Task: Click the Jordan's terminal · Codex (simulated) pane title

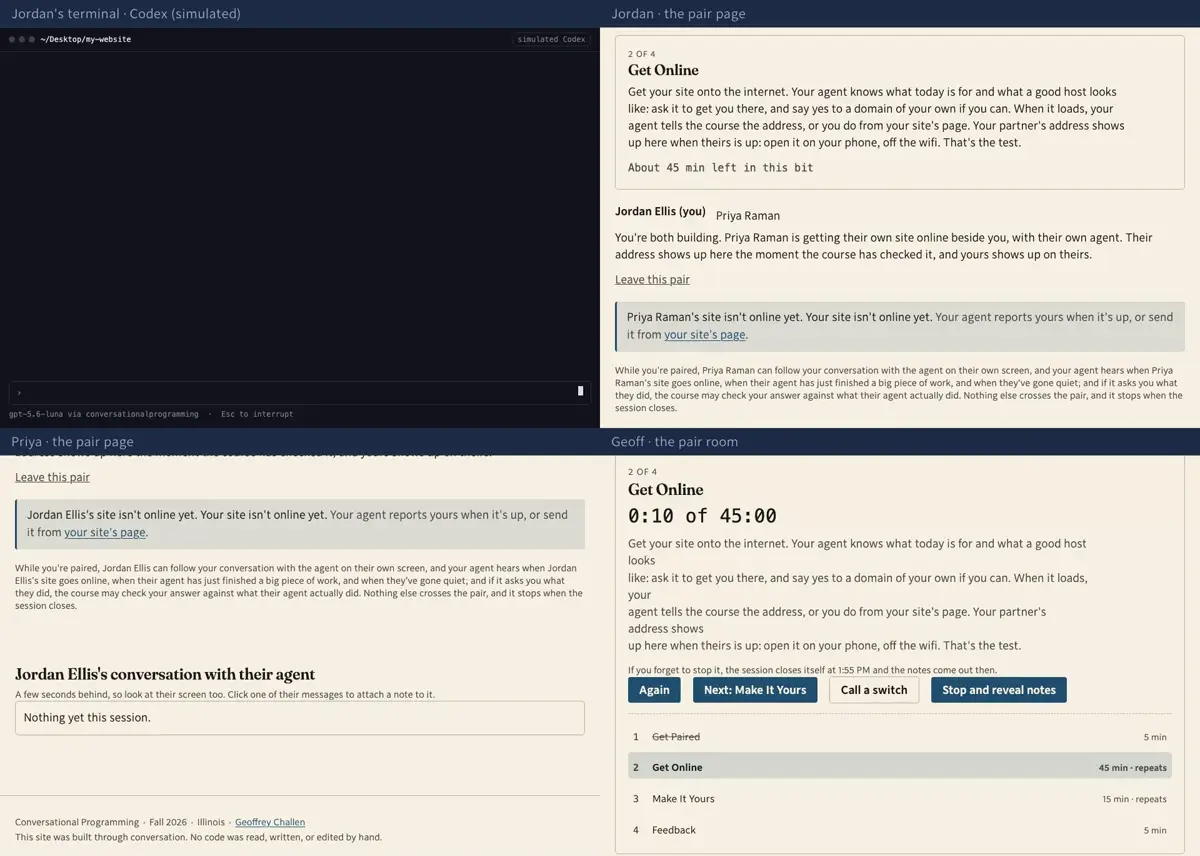Action: [126, 14]
